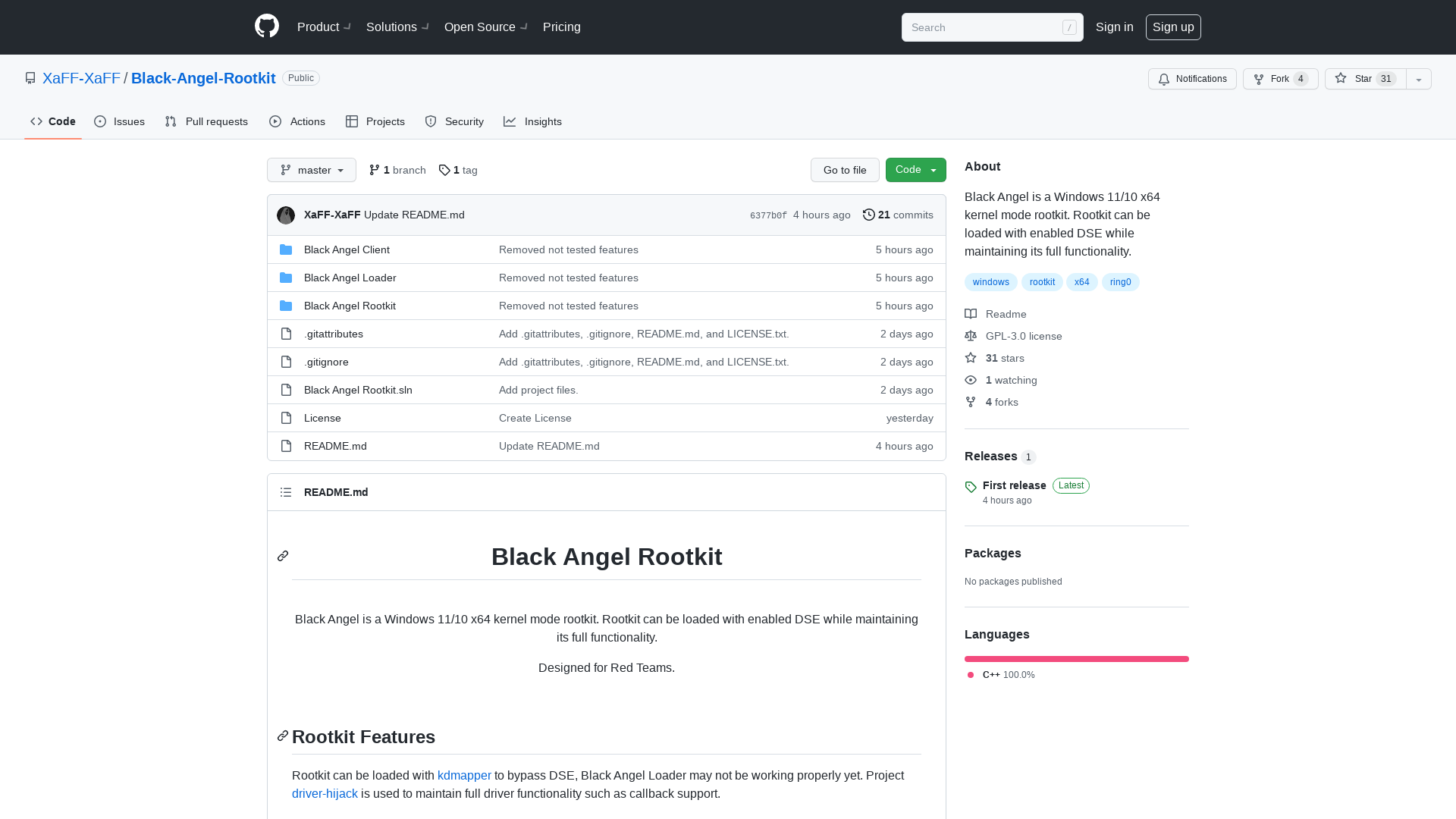Expand the Product menu
Viewport: 1456px width, 819px height.
click(325, 27)
